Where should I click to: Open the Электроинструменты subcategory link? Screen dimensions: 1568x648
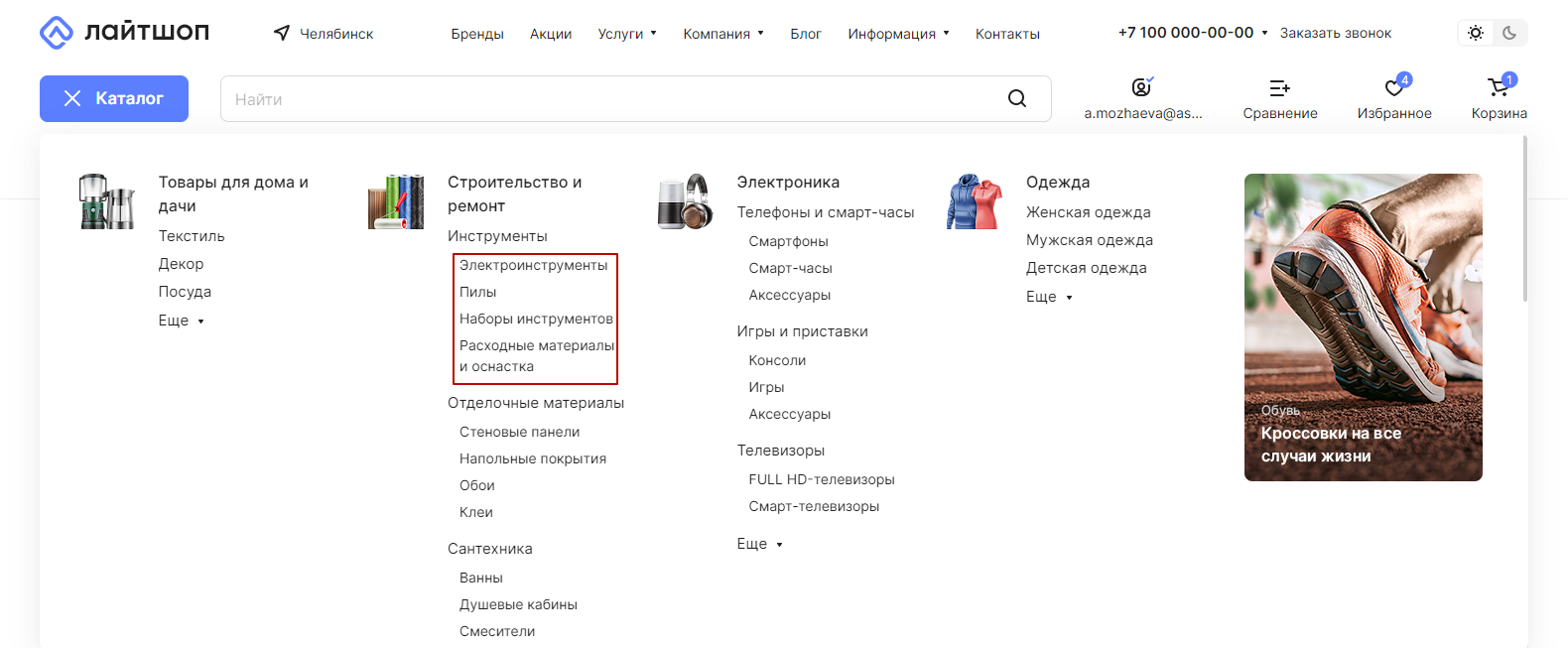coord(534,265)
